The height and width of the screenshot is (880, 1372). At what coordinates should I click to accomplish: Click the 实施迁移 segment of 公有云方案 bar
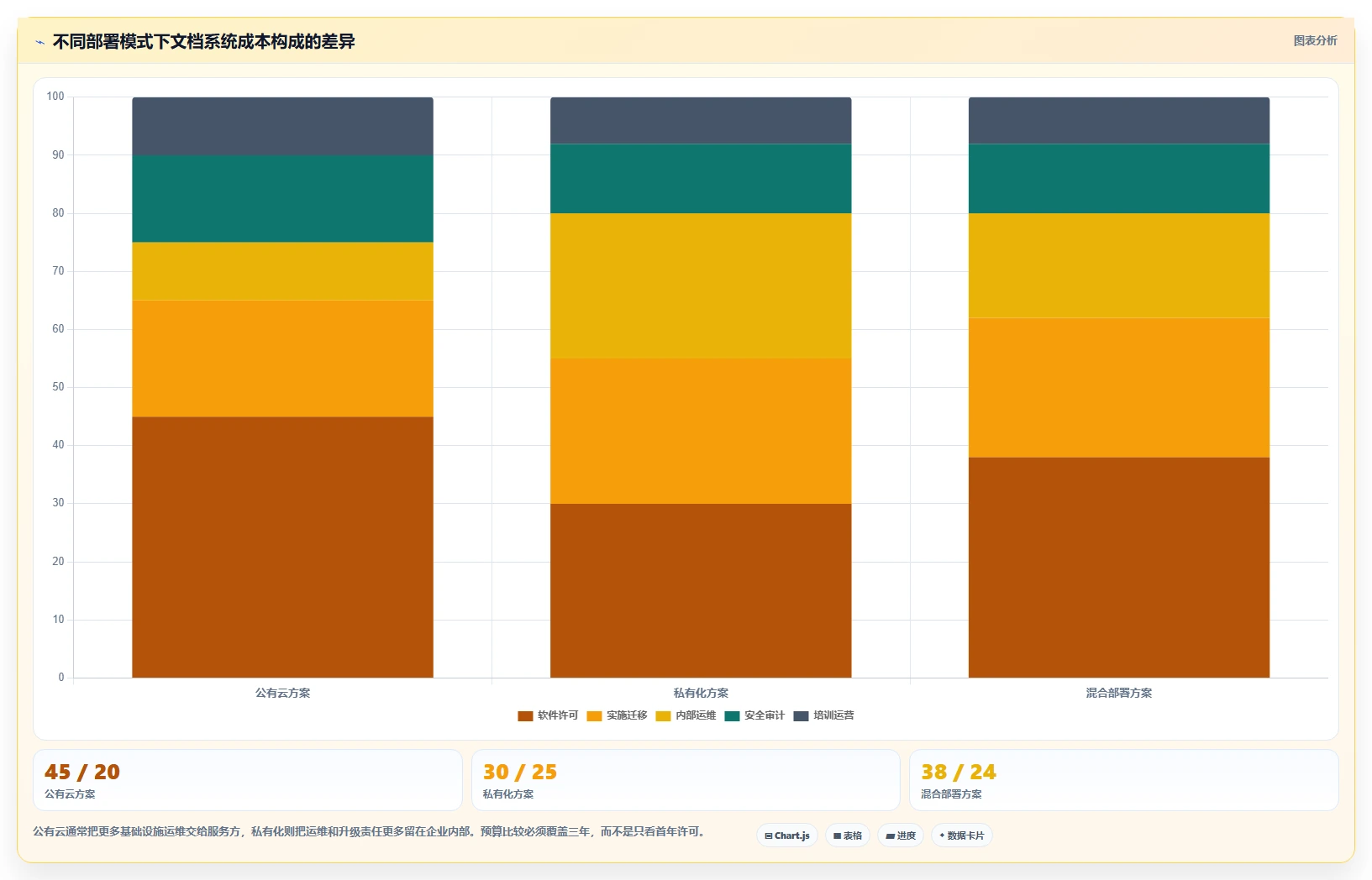282,359
